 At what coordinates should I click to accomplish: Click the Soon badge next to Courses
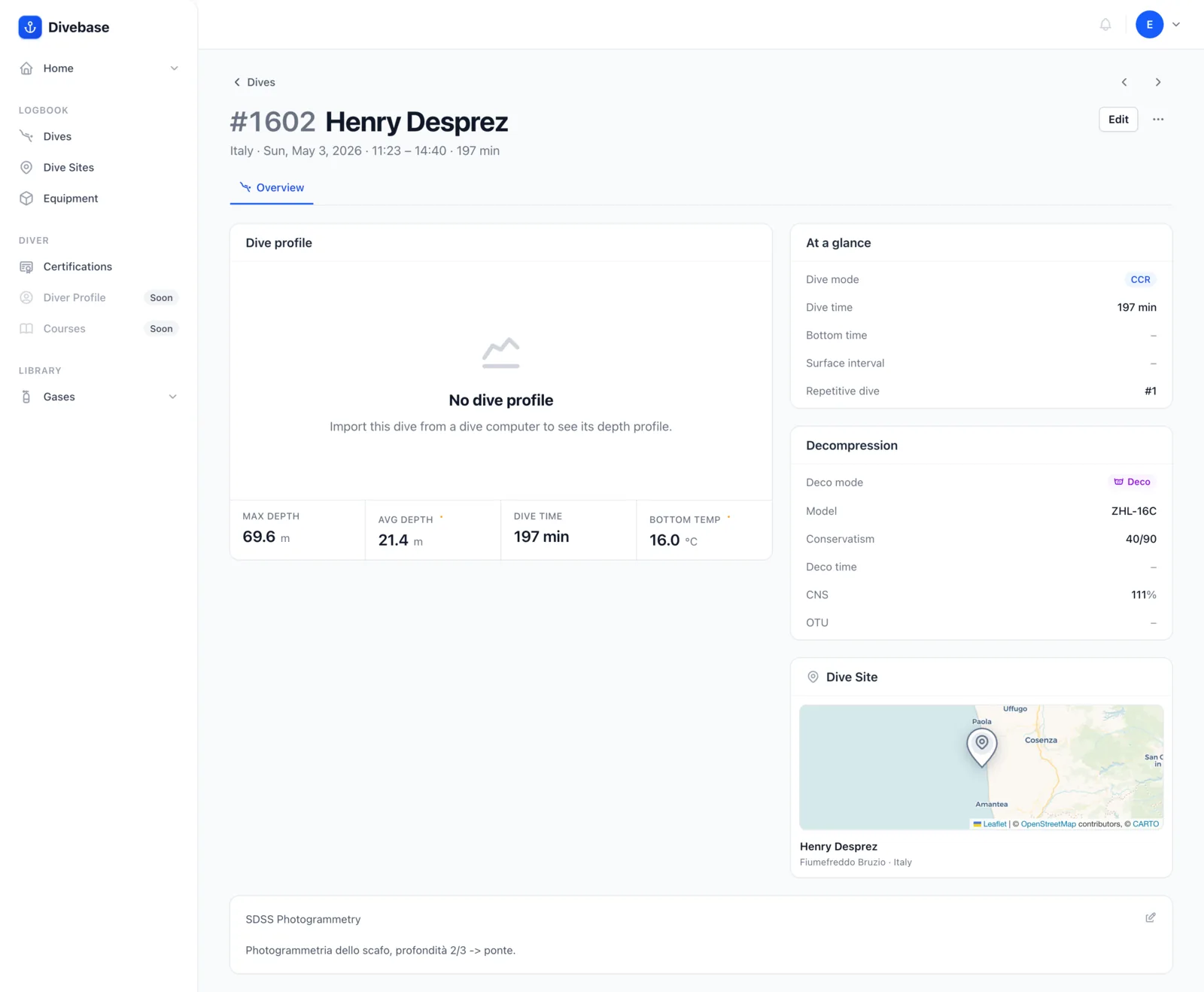point(161,329)
